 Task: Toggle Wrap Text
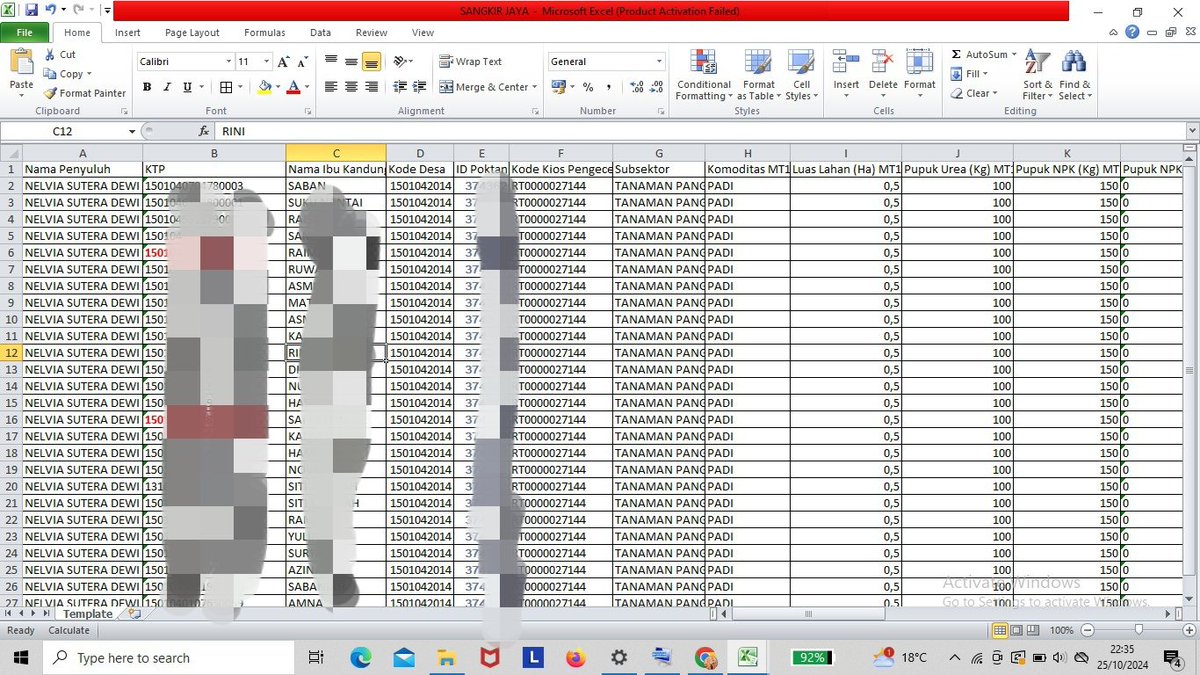pos(471,61)
